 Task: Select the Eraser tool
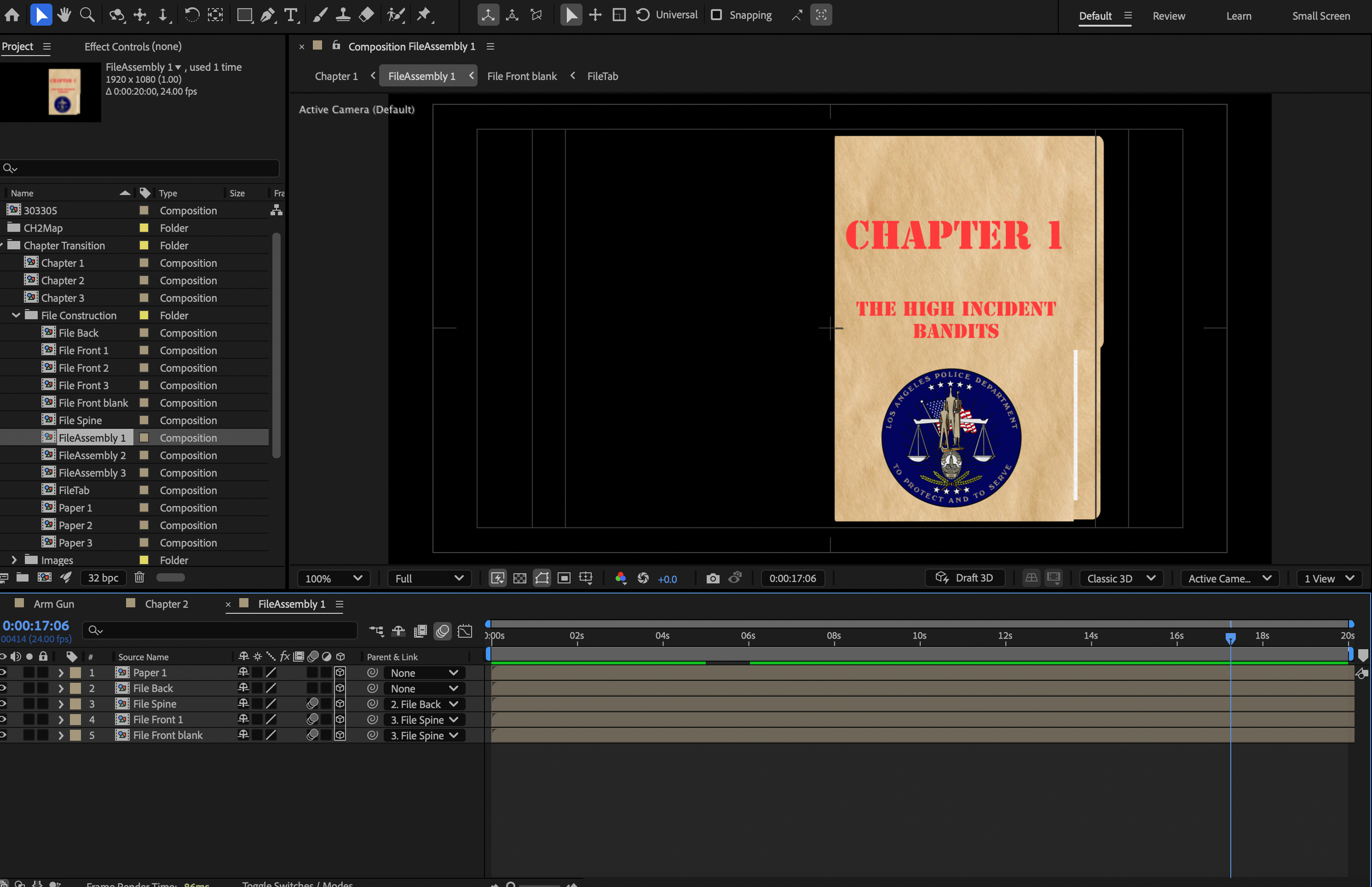pos(366,15)
